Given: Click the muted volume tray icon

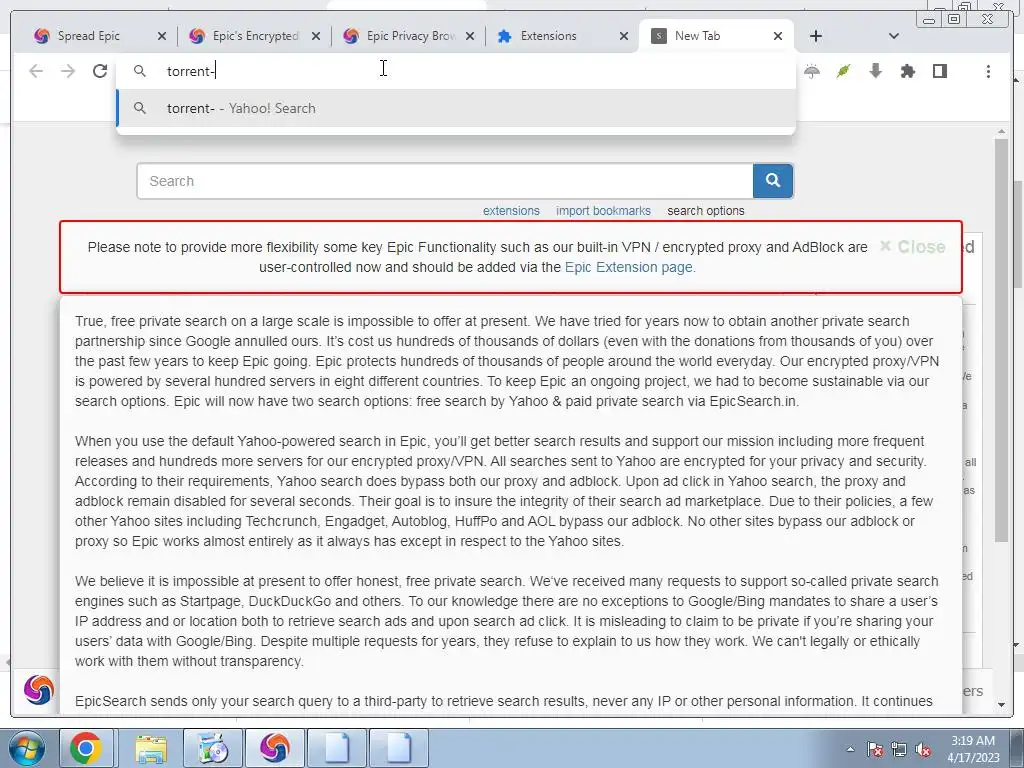Looking at the screenshot, I should coord(923,749).
